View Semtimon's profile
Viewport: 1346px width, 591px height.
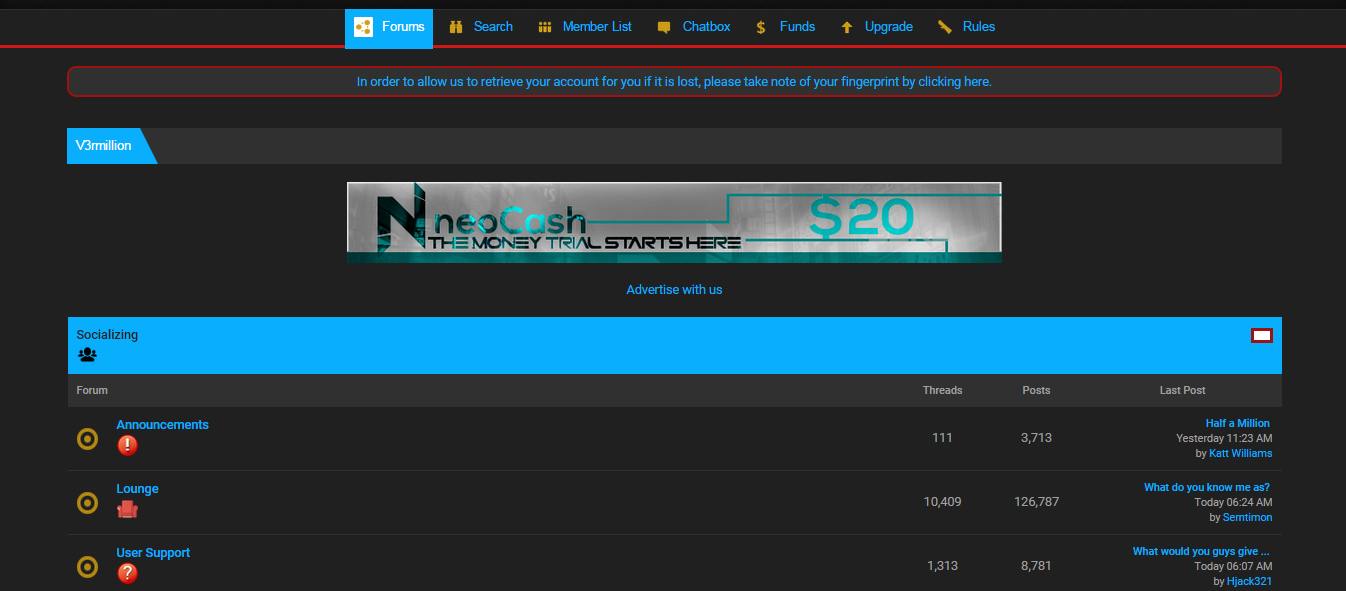(1247, 516)
